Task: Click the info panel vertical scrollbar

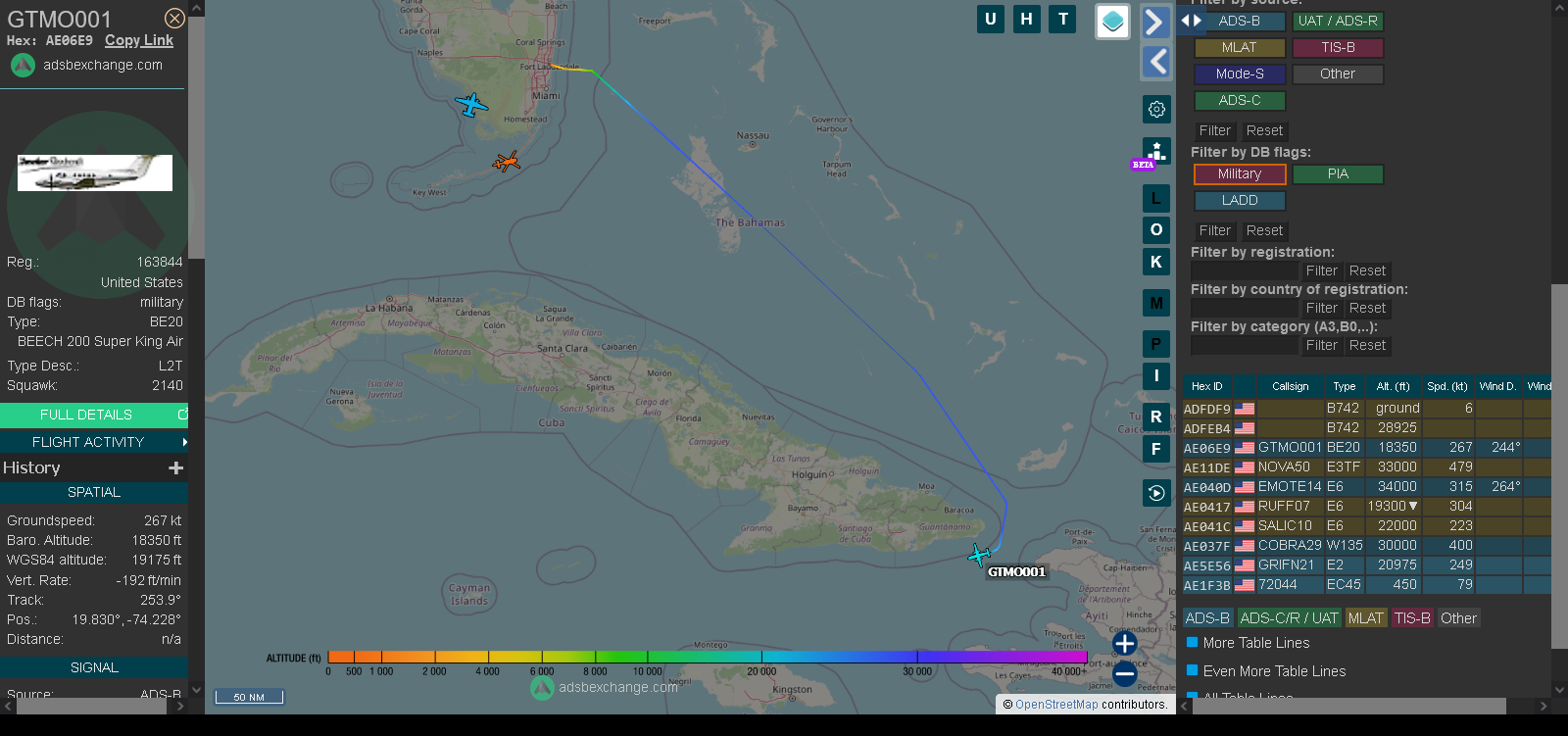Action: pyautogui.click(x=196, y=137)
